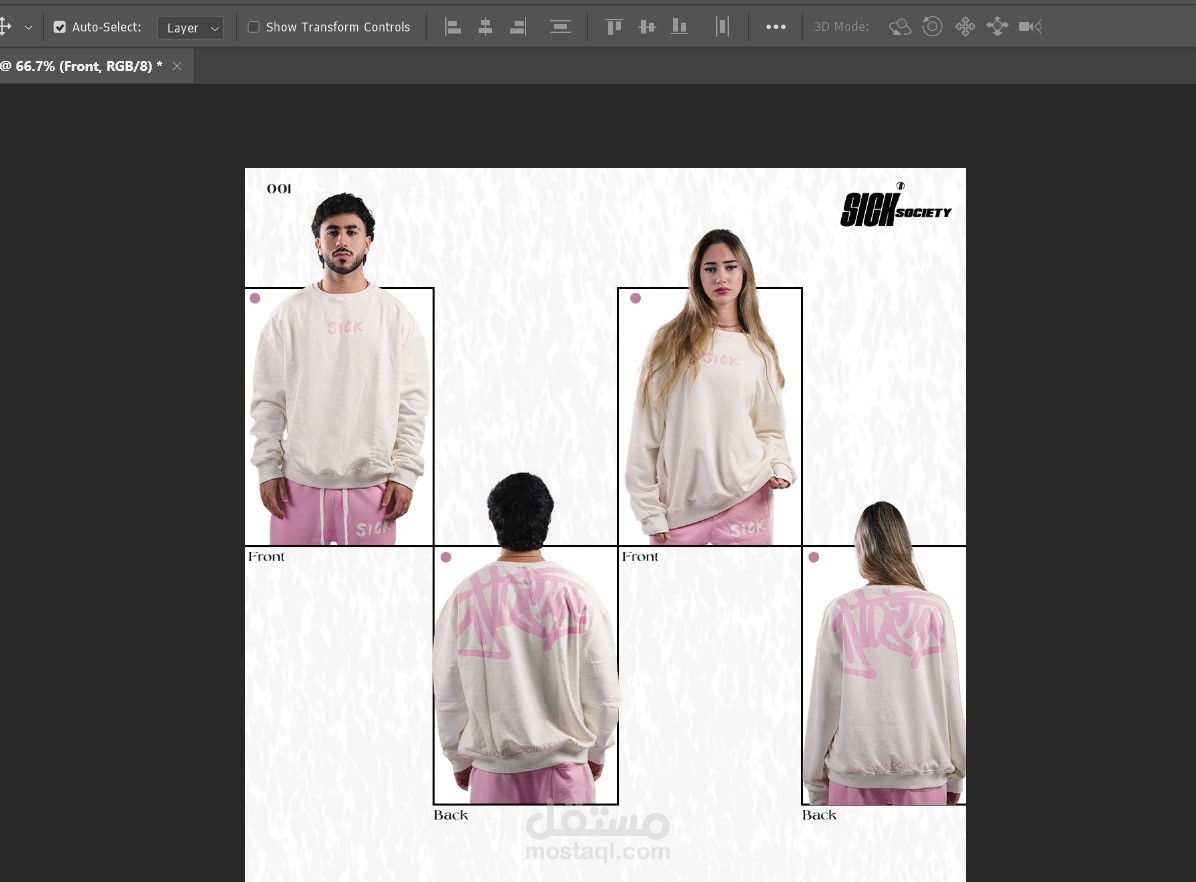This screenshot has width=1196, height=882.
Task: Close the Front RGB/8 document tab
Action: [177, 66]
